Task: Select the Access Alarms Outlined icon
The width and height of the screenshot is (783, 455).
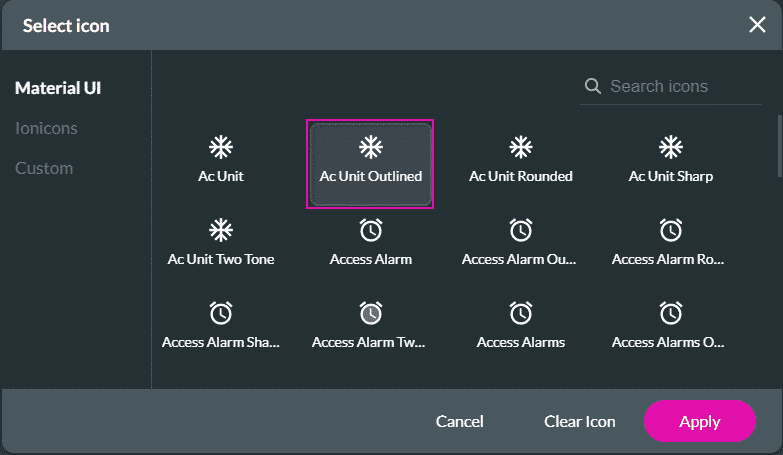Action: click(x=670, y=326)
